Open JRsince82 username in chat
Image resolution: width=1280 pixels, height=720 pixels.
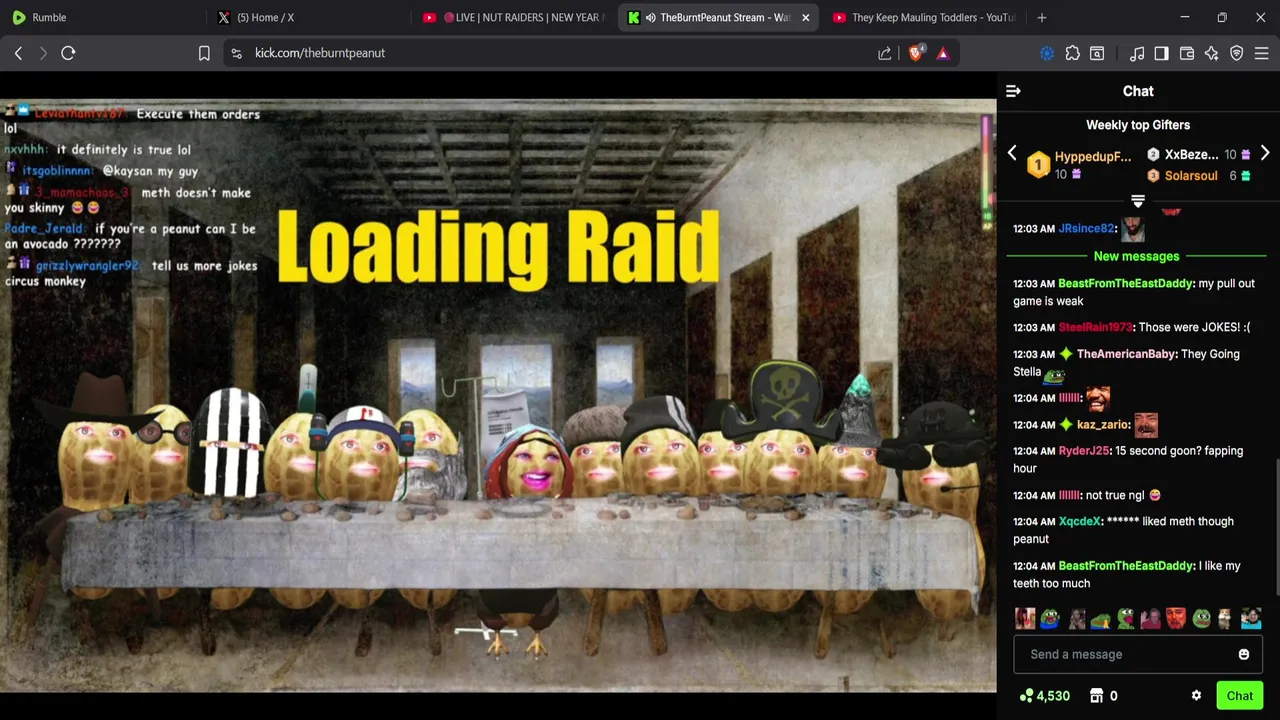pyautogui.click(x=1086, y=229)
